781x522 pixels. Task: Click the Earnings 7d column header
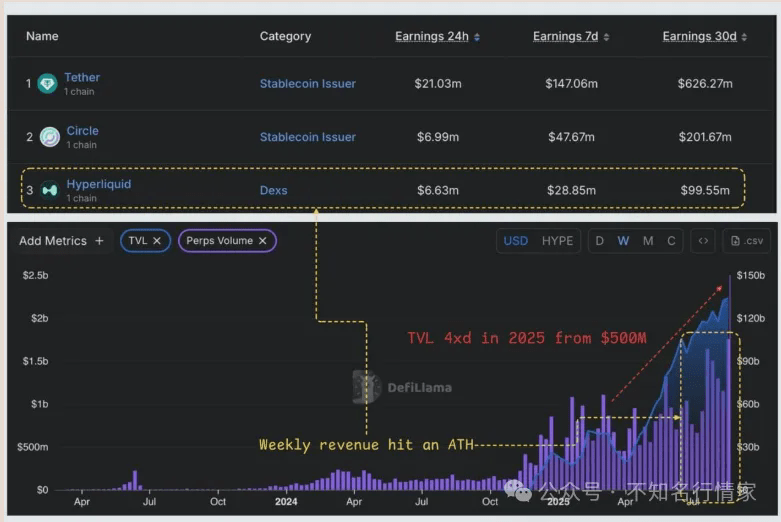tap(565, 36)
